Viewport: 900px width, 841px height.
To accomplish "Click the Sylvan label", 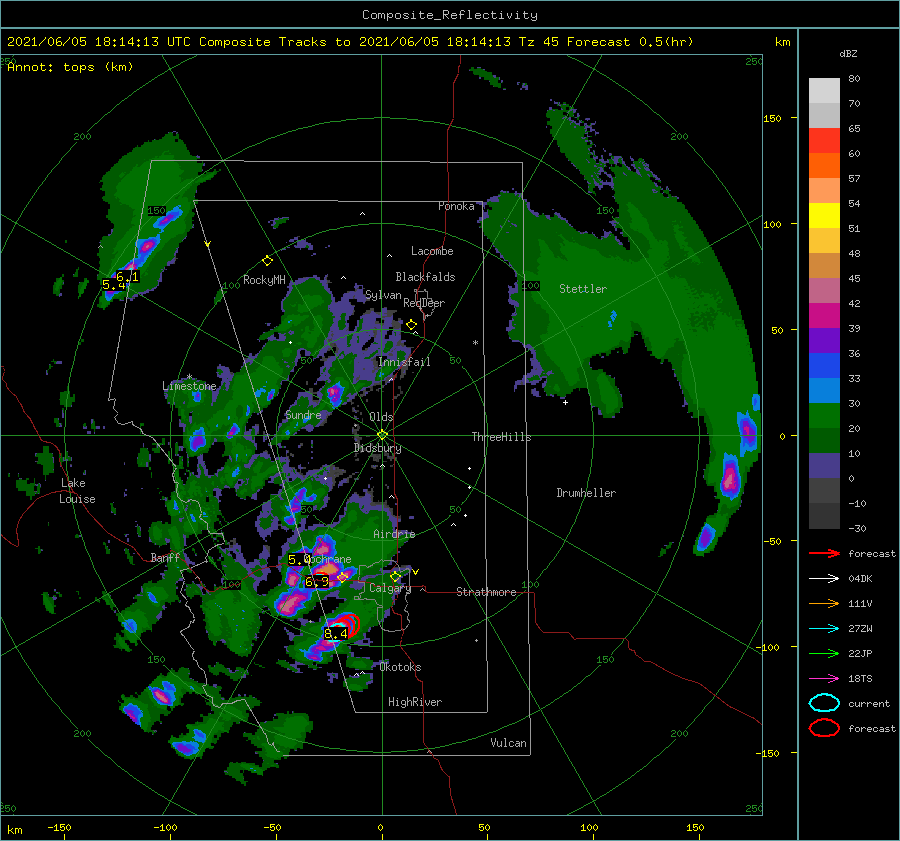I will pos(383,296).
